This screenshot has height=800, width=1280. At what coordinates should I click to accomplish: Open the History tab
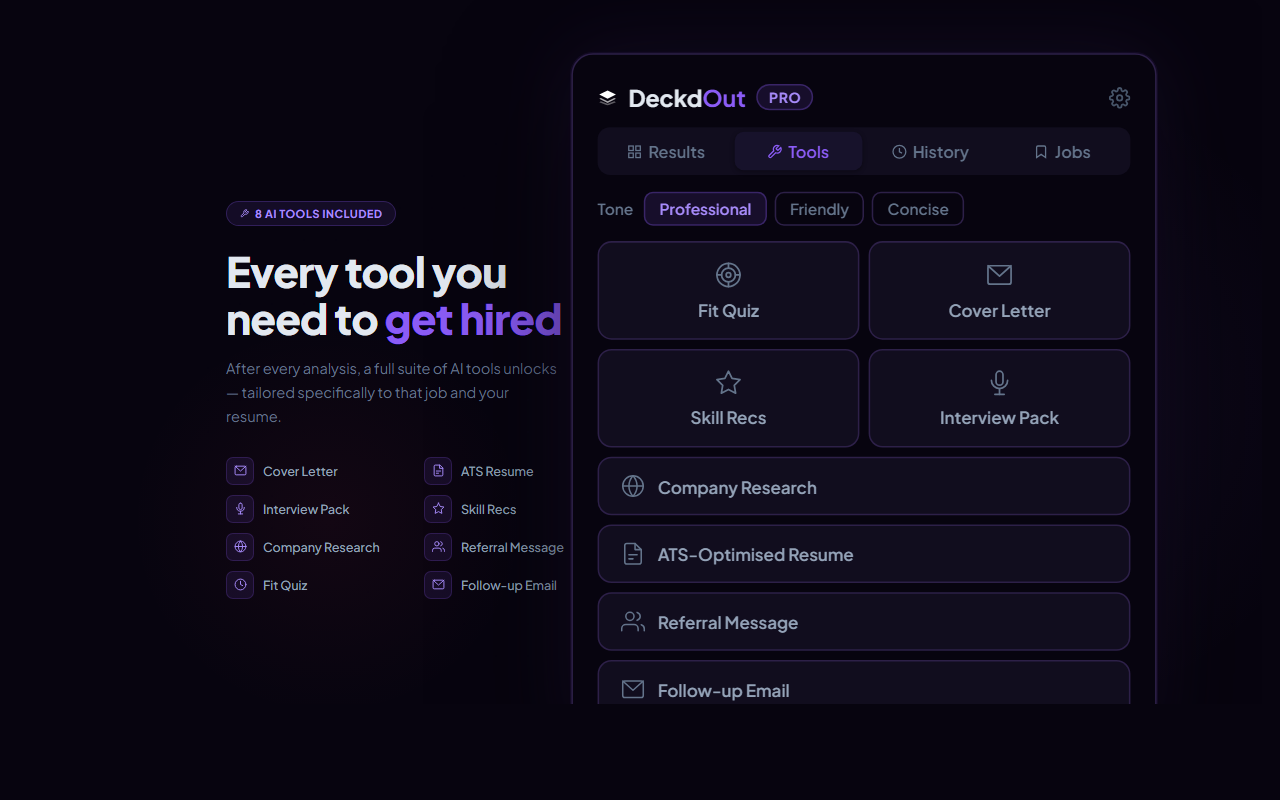930,152
